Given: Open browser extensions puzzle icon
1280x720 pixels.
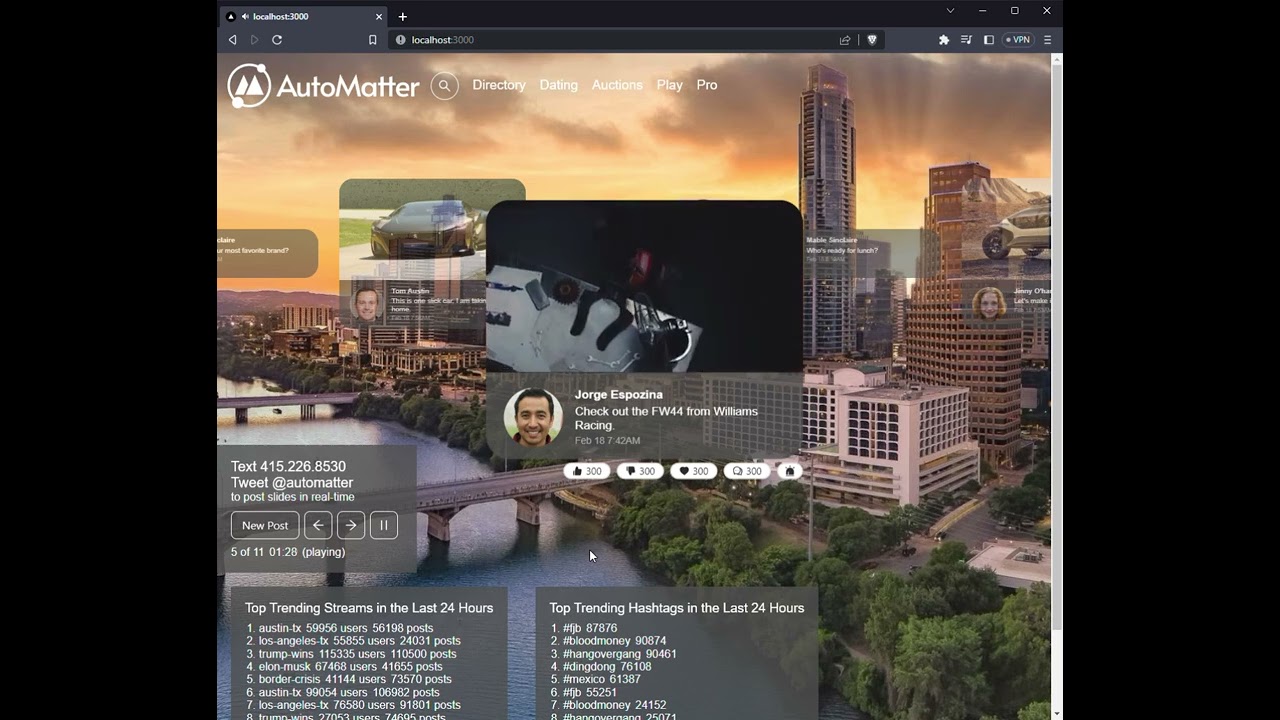Looking at the screenshot, I should [943, 40].
